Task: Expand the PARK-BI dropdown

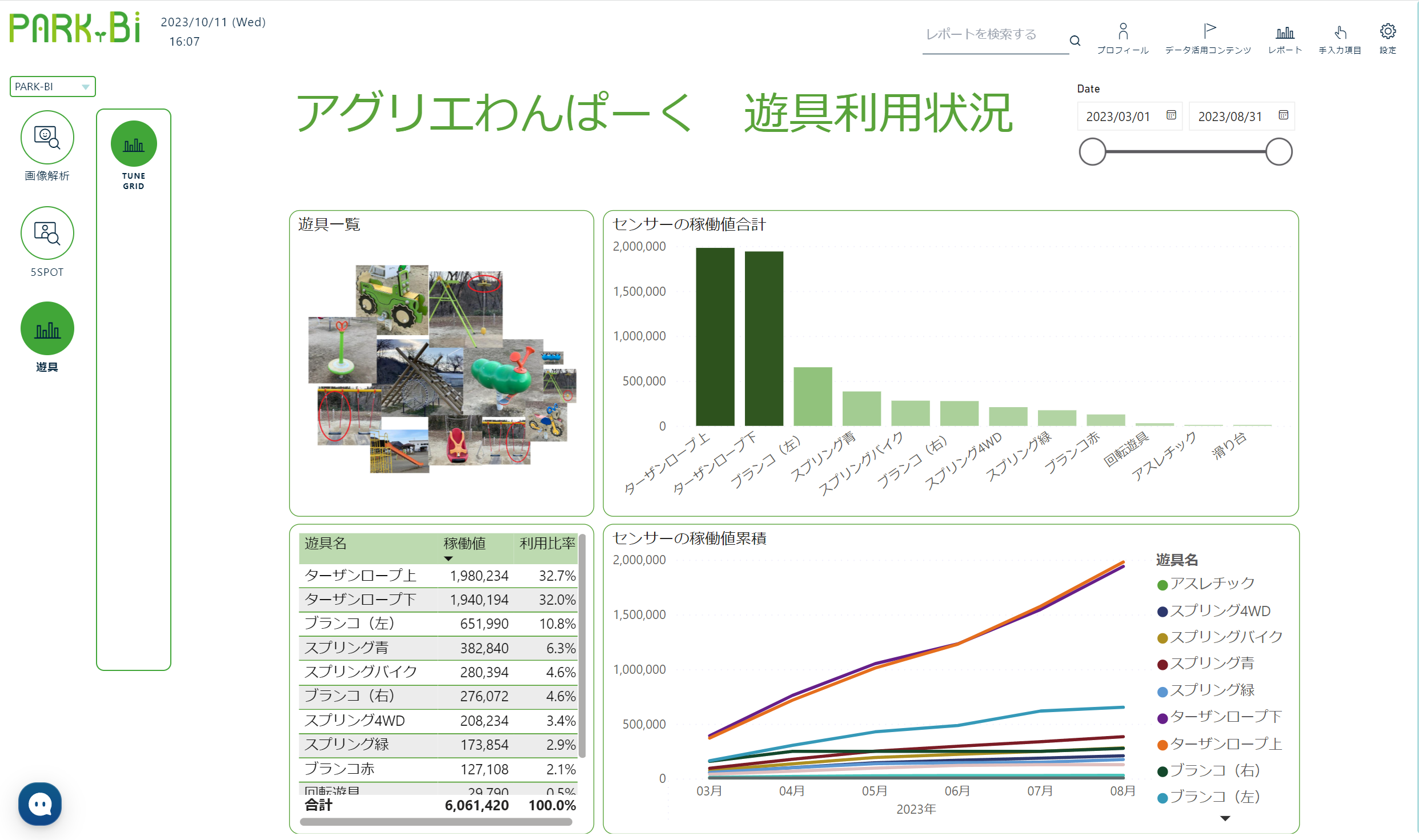Action: coord(85,87)
